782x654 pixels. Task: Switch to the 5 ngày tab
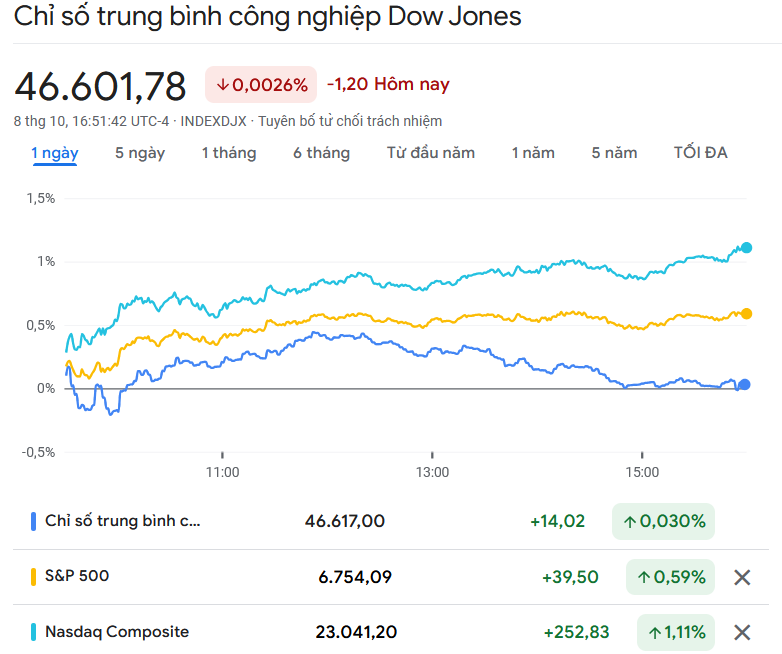click(140, 153)
